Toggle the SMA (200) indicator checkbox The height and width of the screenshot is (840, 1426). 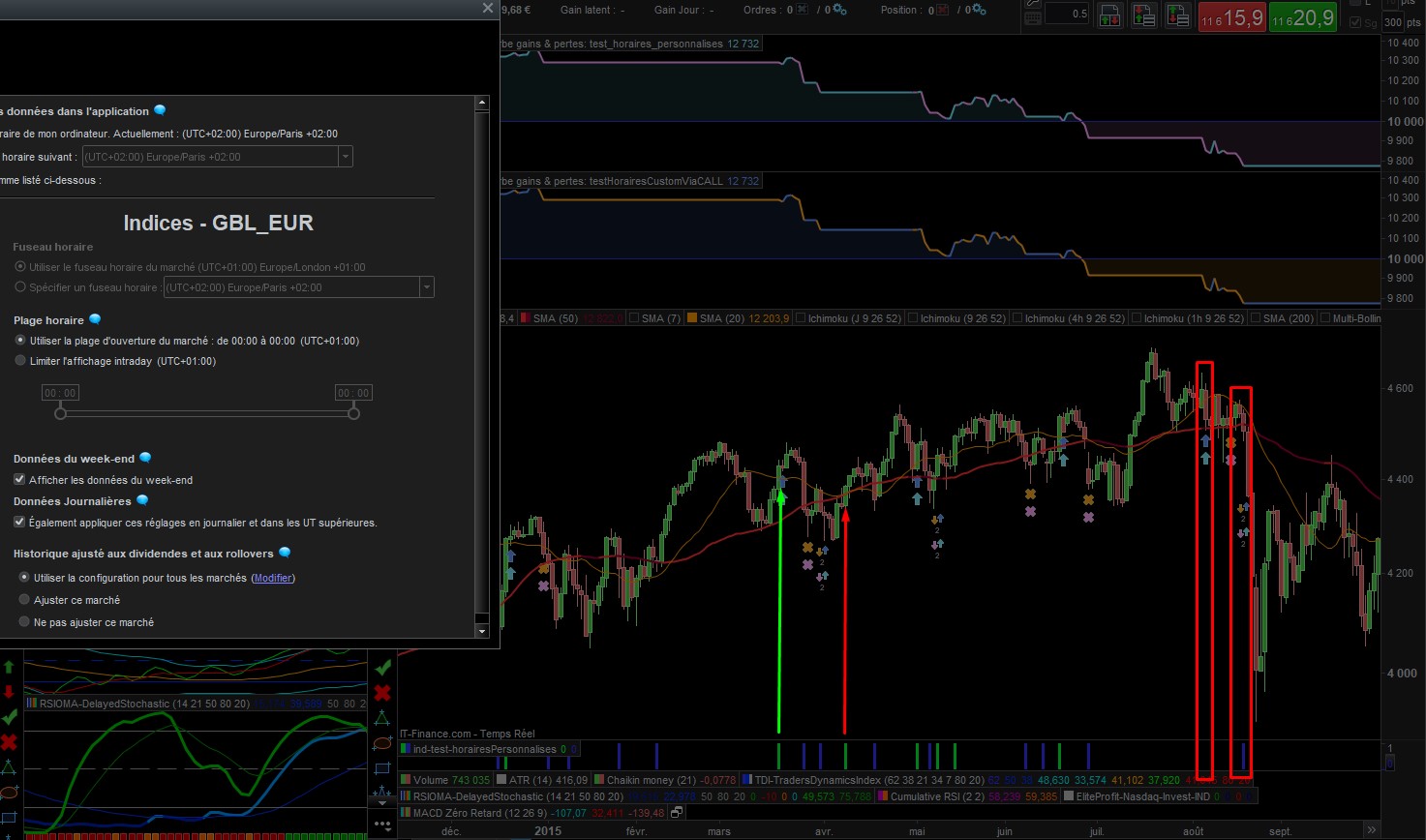pyautogui.click(x=1255, y=318)
